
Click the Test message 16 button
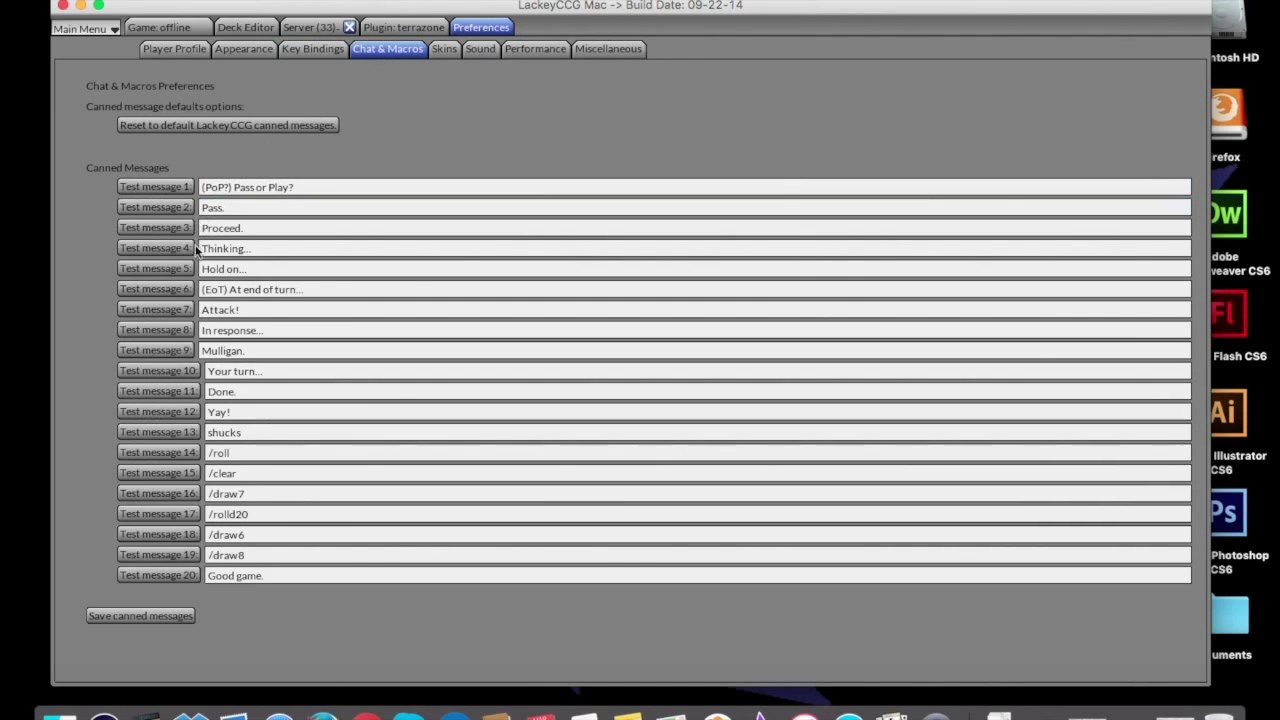[x=158, y=494]
